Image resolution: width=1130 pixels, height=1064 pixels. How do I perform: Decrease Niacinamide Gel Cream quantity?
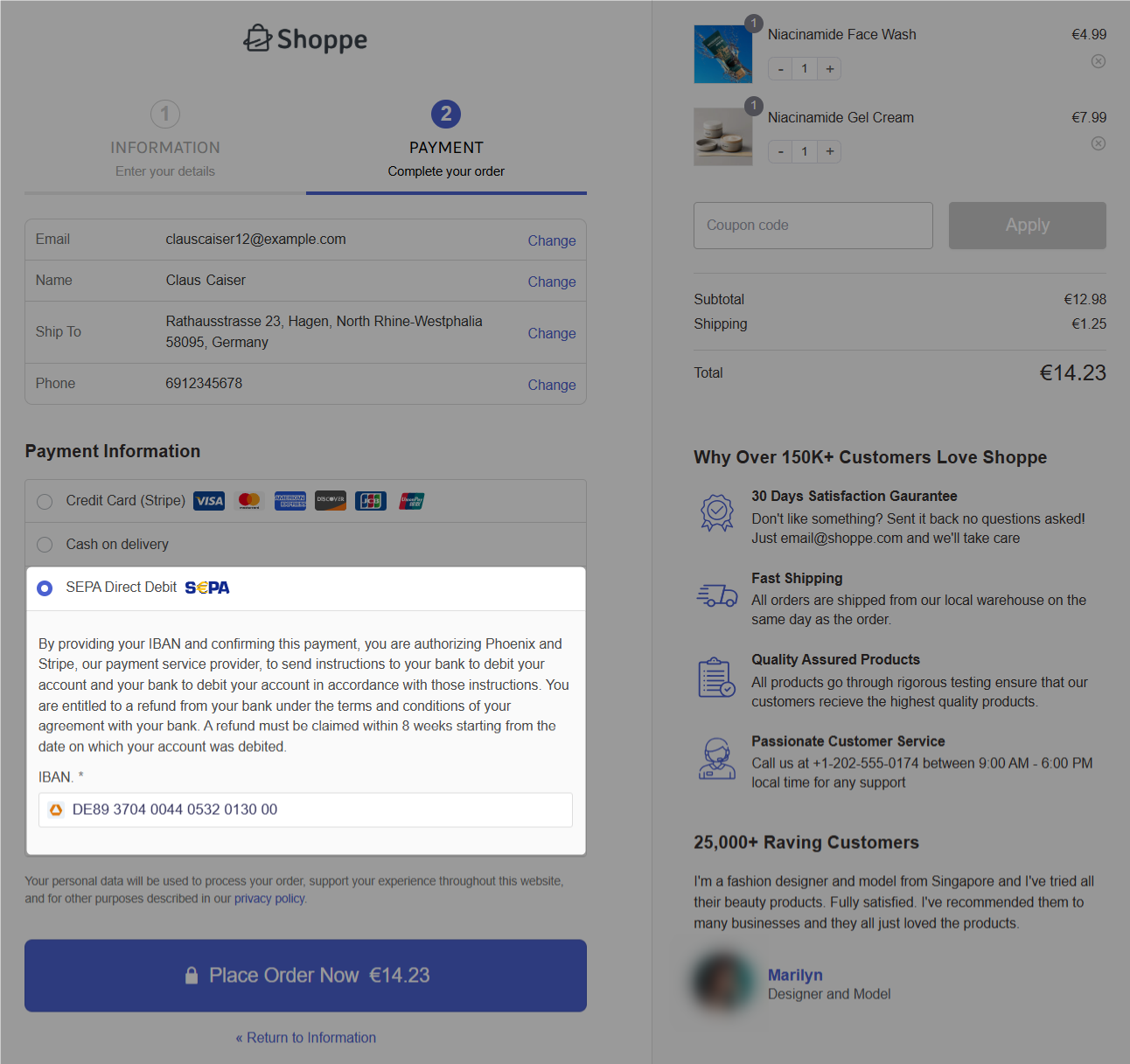pyautogui.click(x=780, y=151)
